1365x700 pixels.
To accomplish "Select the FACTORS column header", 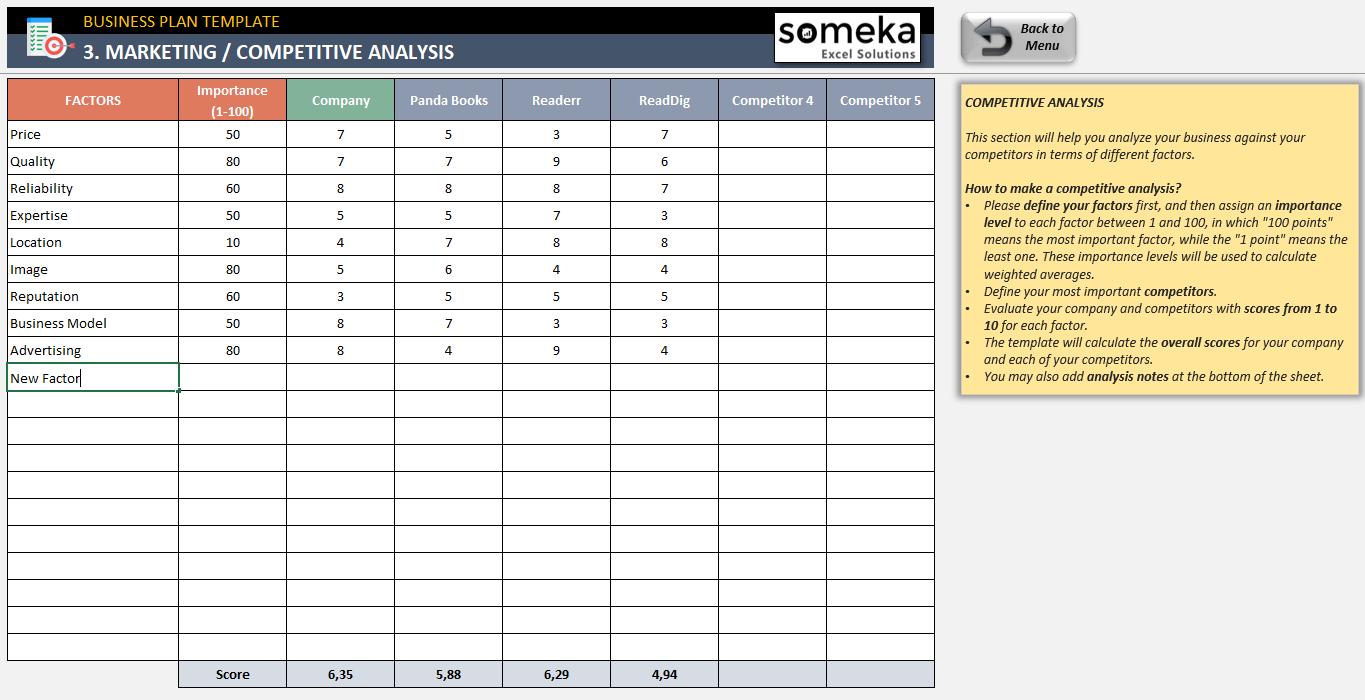I will (93, 100).
